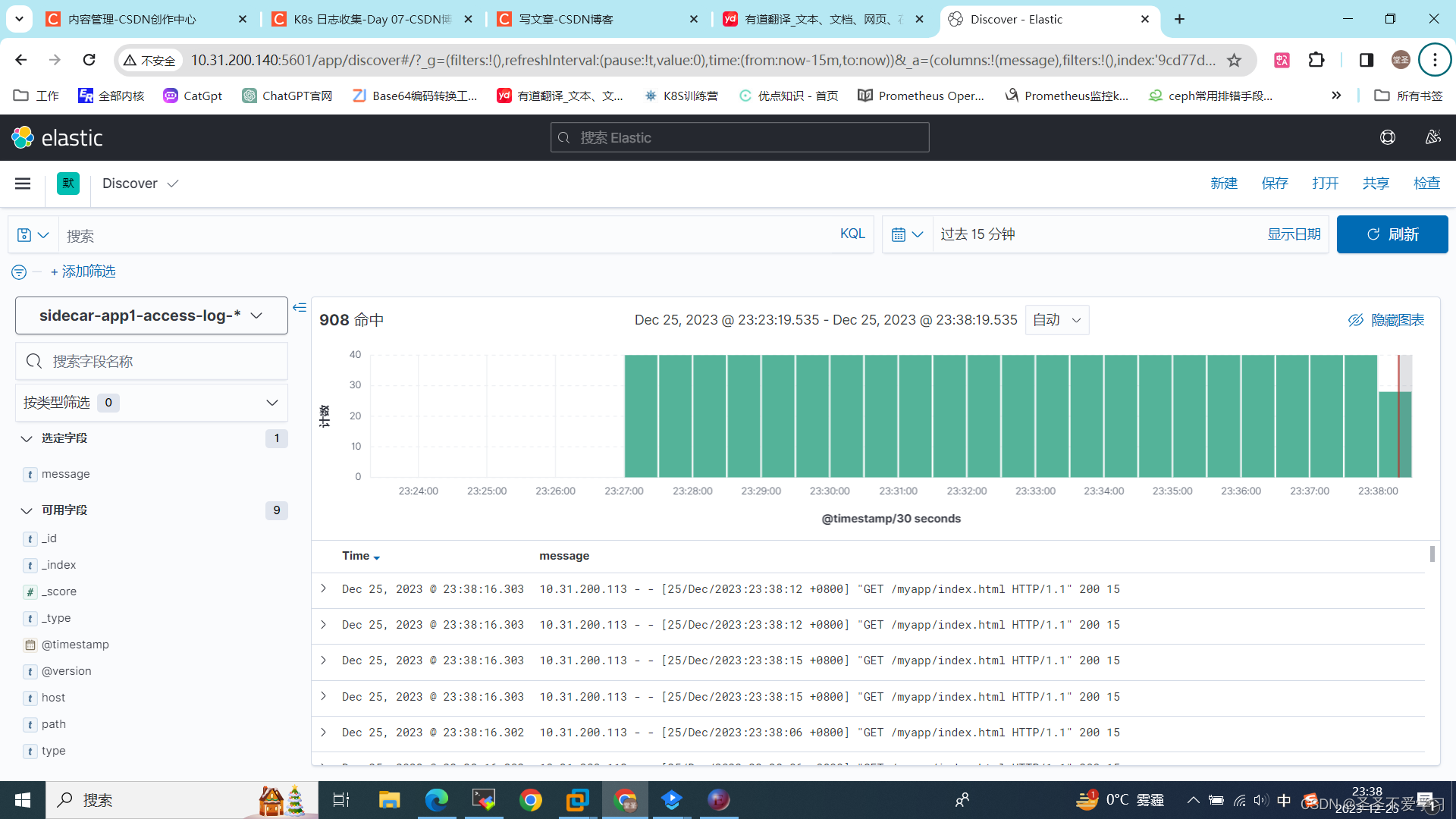Image resolution: width=1456 pixels, height=819 pixels.
Task: Expand the log row timestamped 23:38:16.302
Action: tap(324, 732)
